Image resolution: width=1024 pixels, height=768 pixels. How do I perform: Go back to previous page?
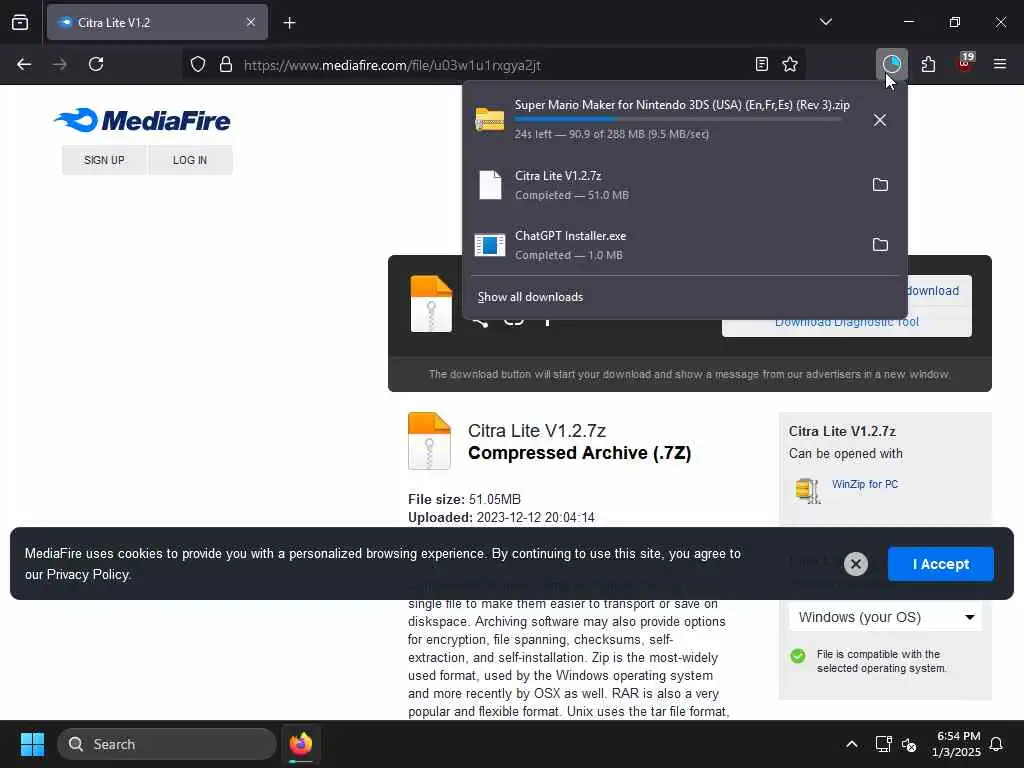[x=24, y=64]
